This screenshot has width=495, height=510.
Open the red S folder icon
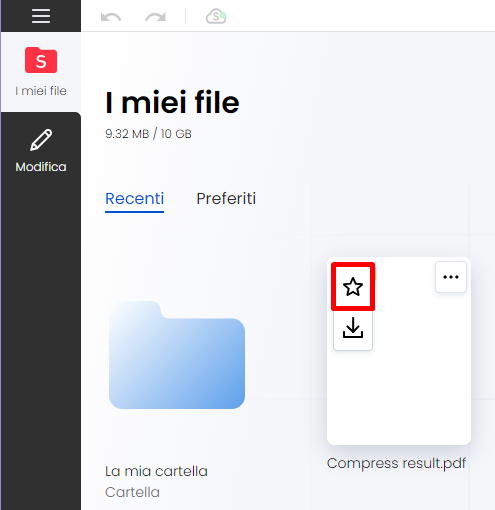point(41,60)
